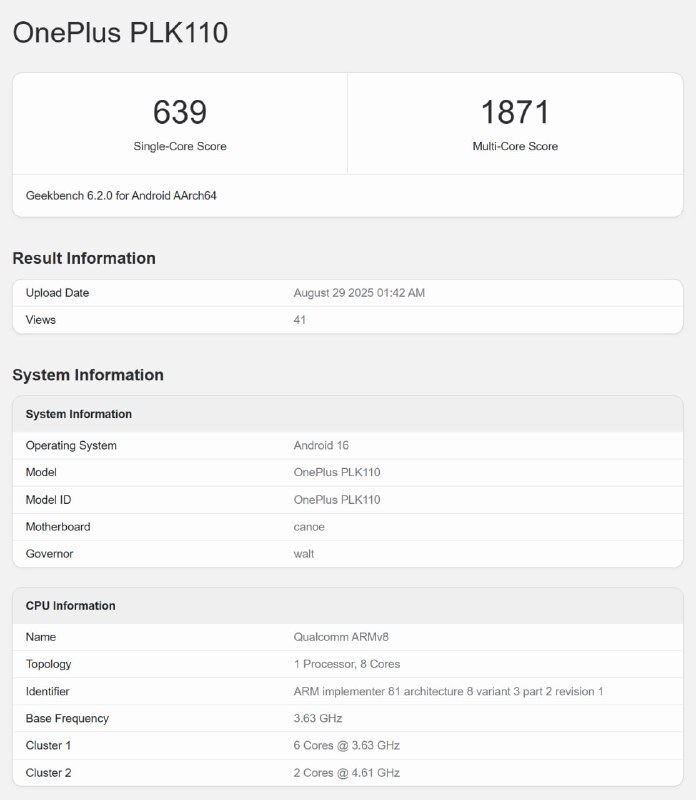Click the Topology label
The height and width of the screenshot is (800, 696).
(x=48, y=664)
